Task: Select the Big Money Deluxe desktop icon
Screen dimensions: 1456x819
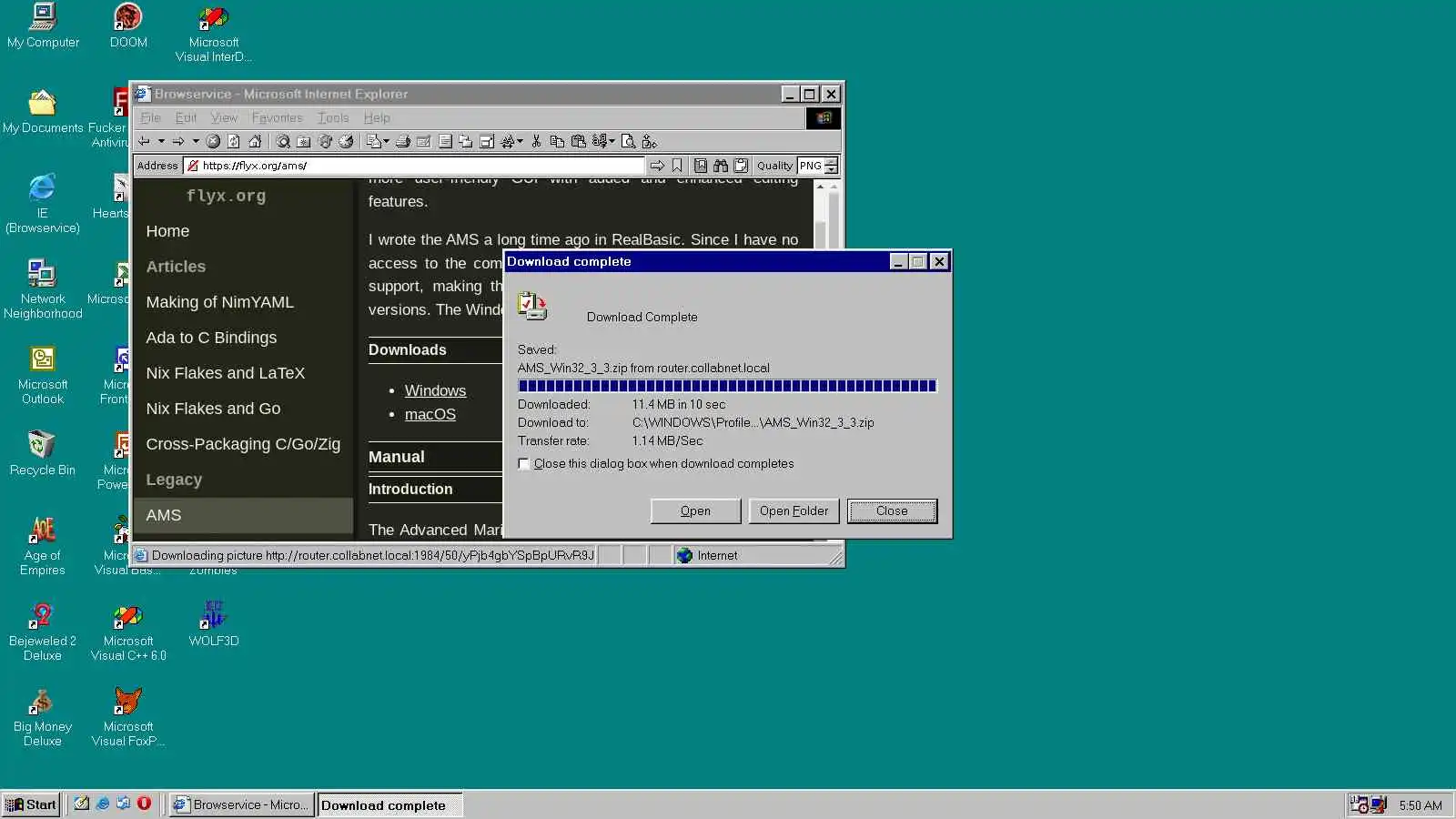Action: [x=43, y=717]
